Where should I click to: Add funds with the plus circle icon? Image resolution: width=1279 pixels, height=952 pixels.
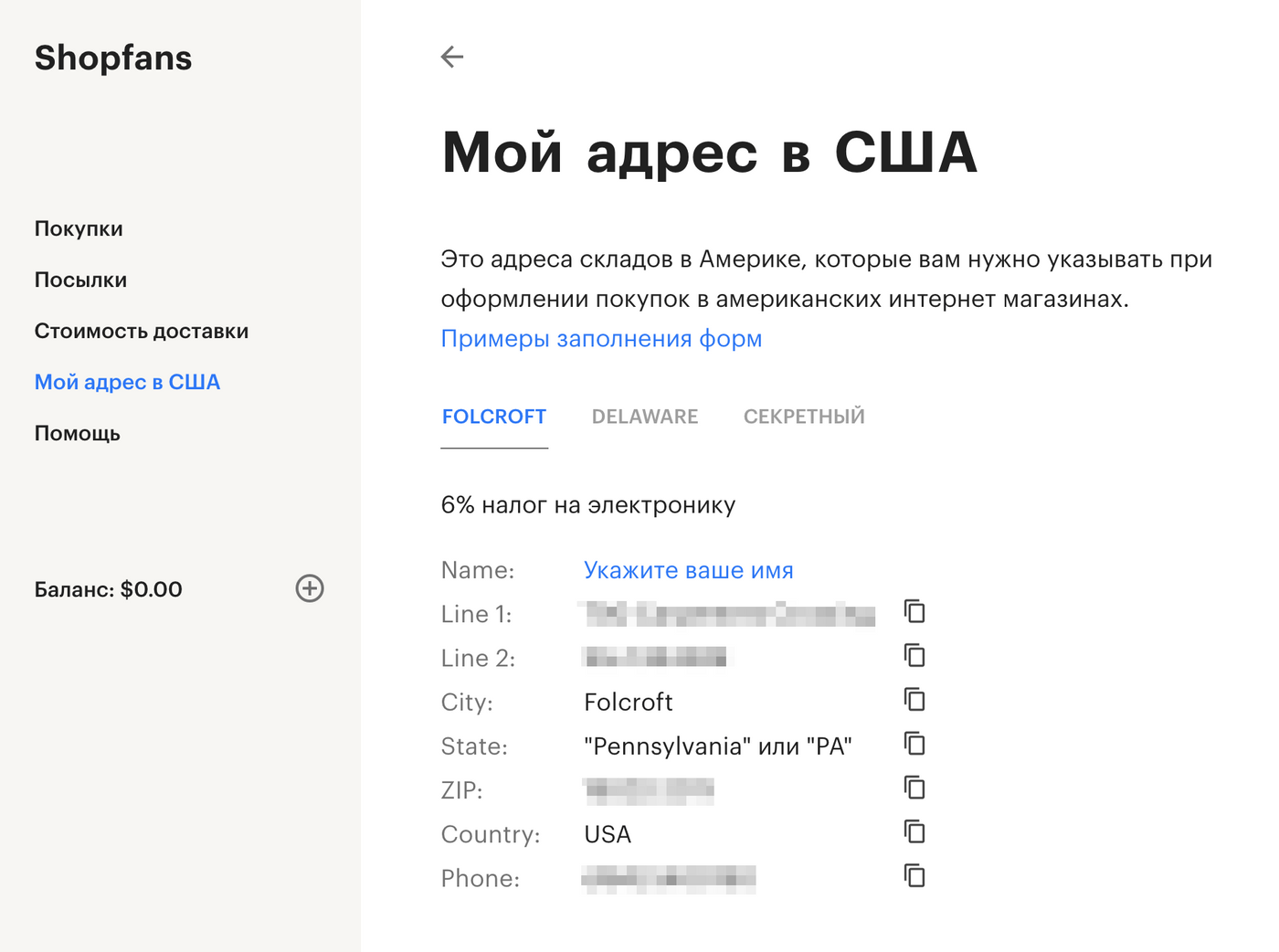(310, 588)
